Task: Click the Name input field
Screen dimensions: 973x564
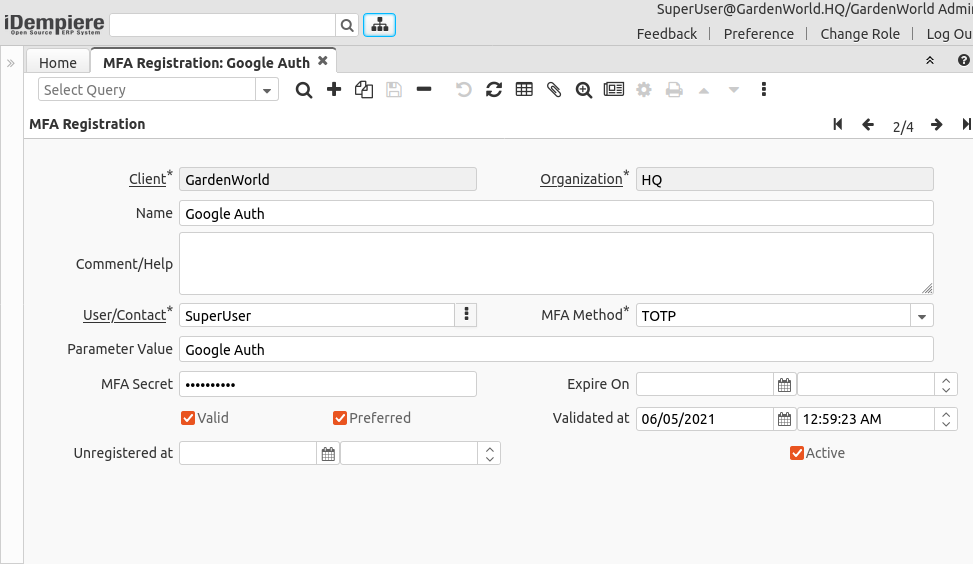Action: point(556,213)
